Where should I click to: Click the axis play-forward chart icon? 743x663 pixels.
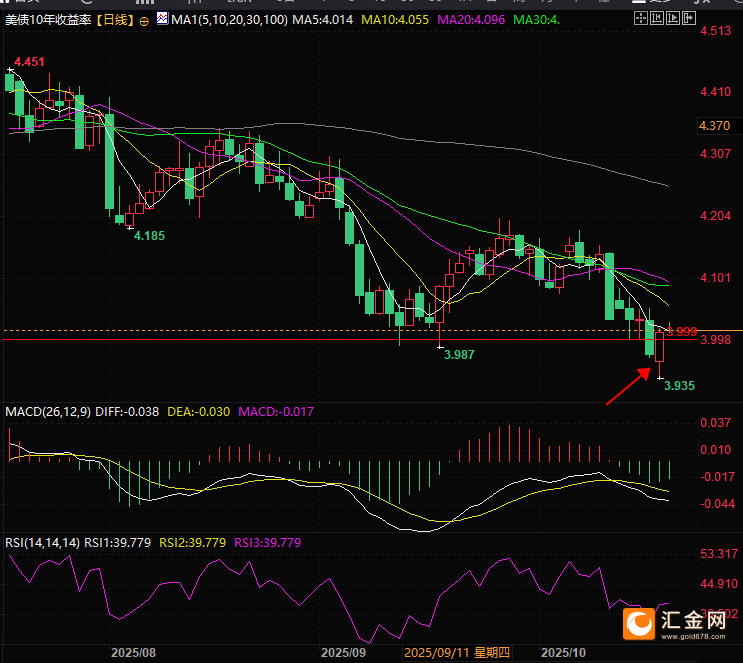tap(673, 18)
